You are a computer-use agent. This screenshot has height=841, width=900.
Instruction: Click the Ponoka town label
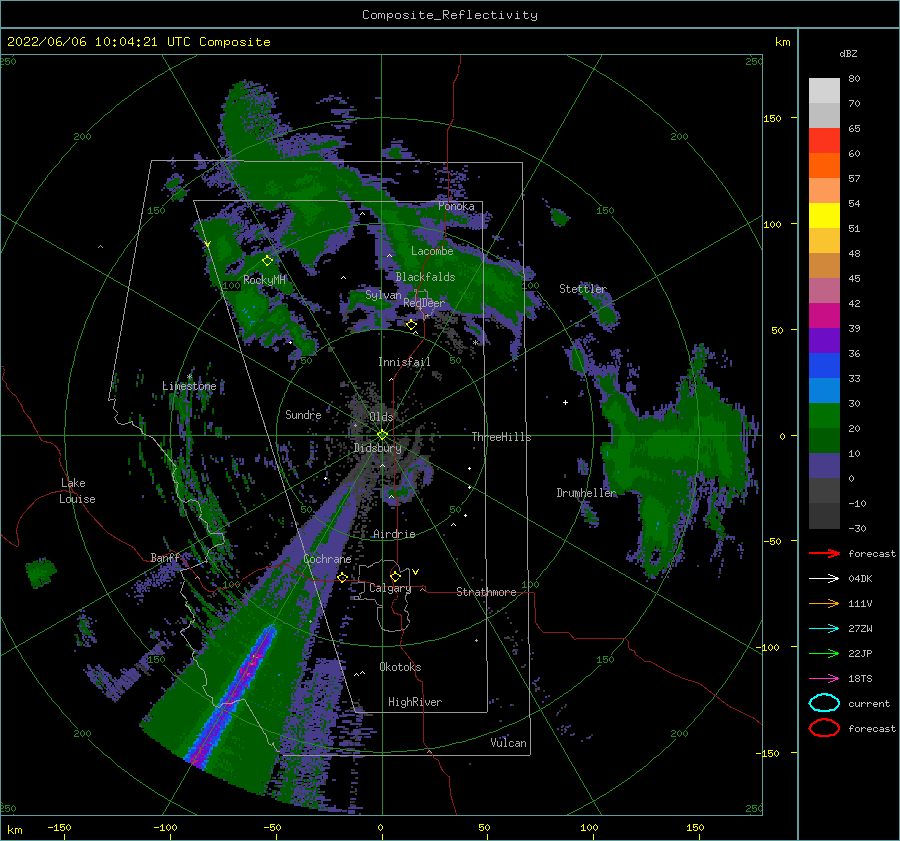point(456,206)
